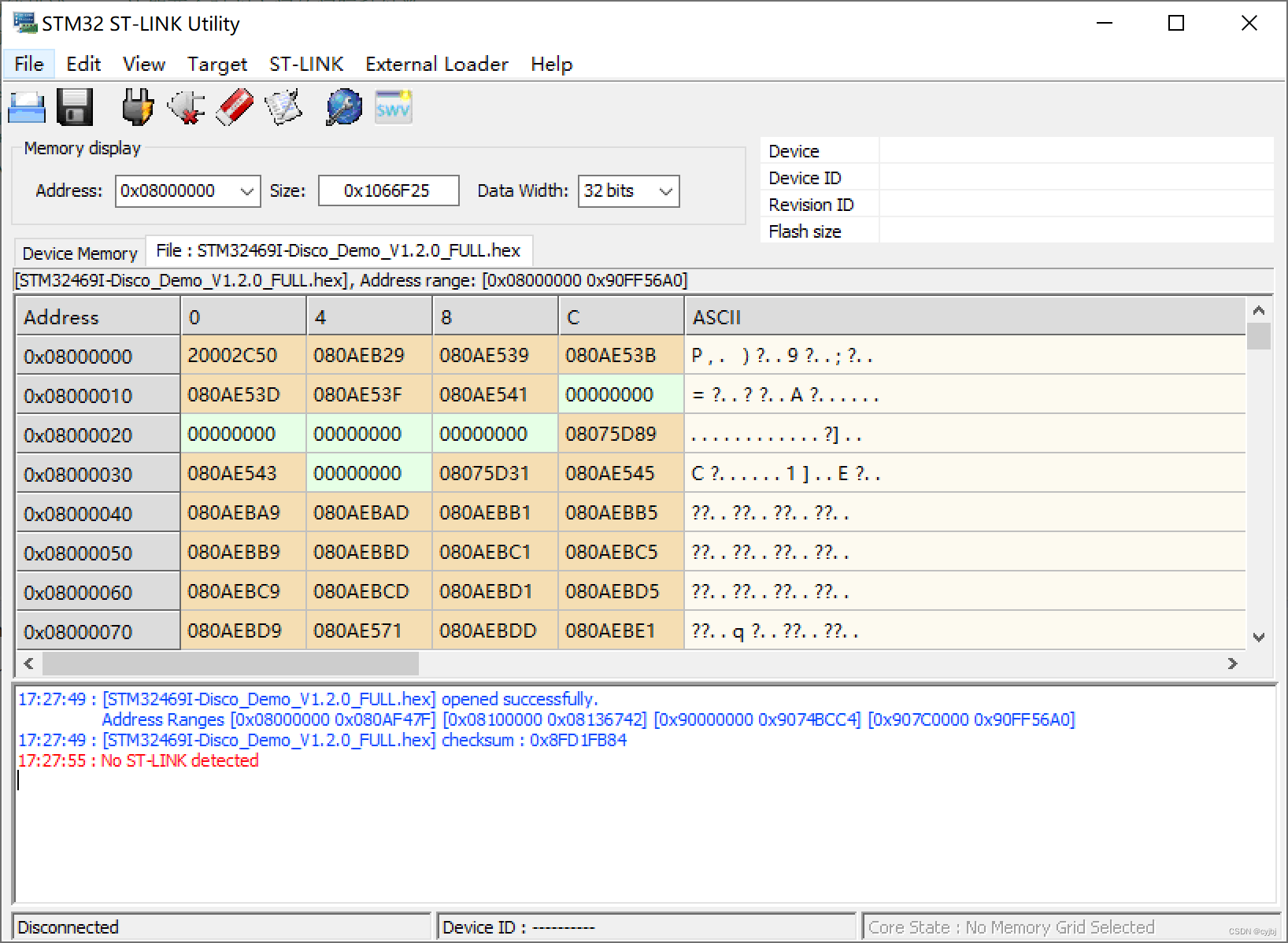Click the horizontal scroll left arrow
This screenshot has height=943, width=1288.
click(29, 664)
